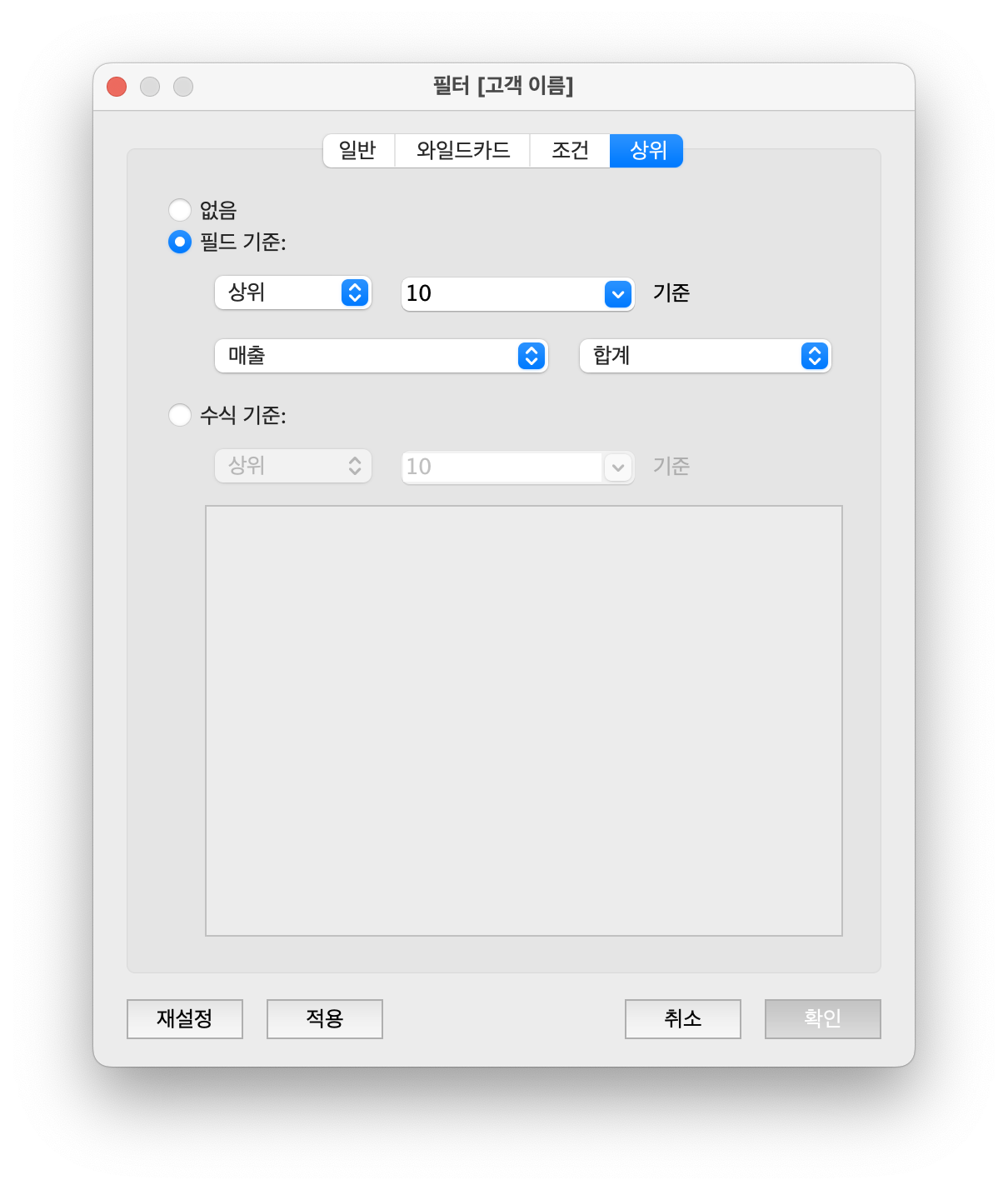
Task: Switch to the 와일드카드 tab
Action: coord(462,151)
